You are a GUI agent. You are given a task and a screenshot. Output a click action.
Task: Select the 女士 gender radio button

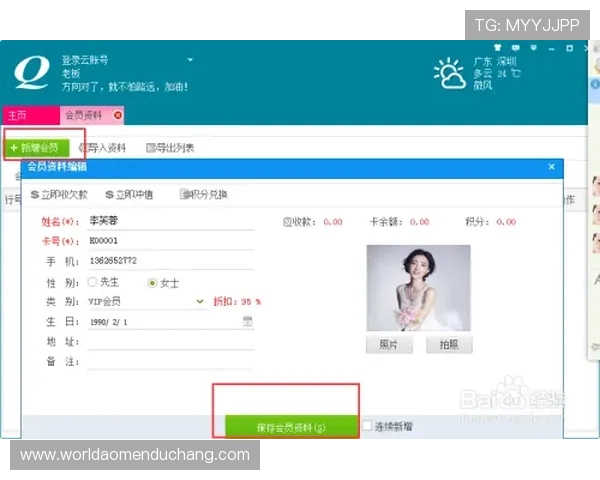pyautogui.click(x=152, y=283)
